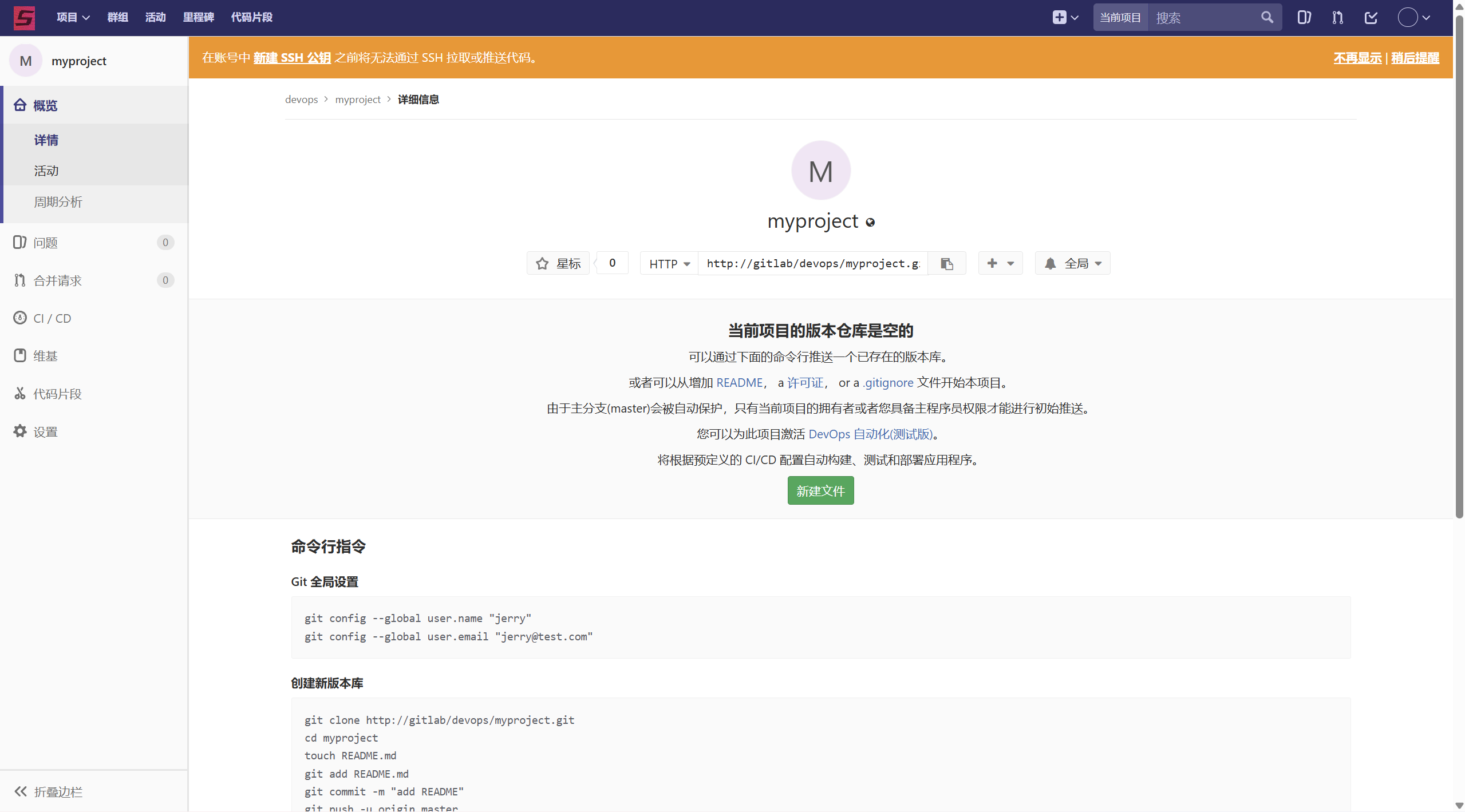Click the 许可证 link
Screen dimensions: 1465x812
(805, 383)
